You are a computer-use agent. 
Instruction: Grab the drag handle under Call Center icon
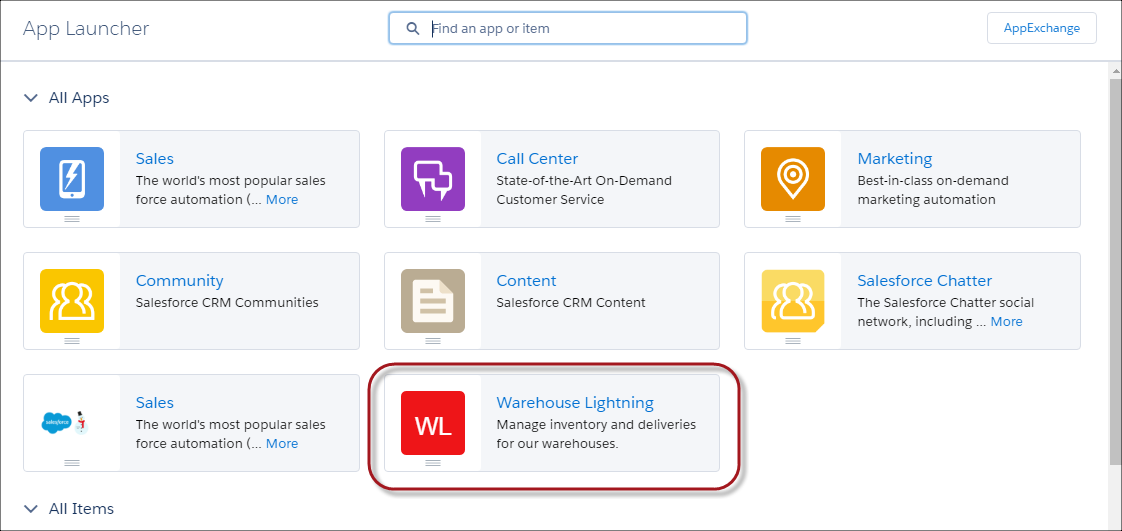tap(433, 218)
